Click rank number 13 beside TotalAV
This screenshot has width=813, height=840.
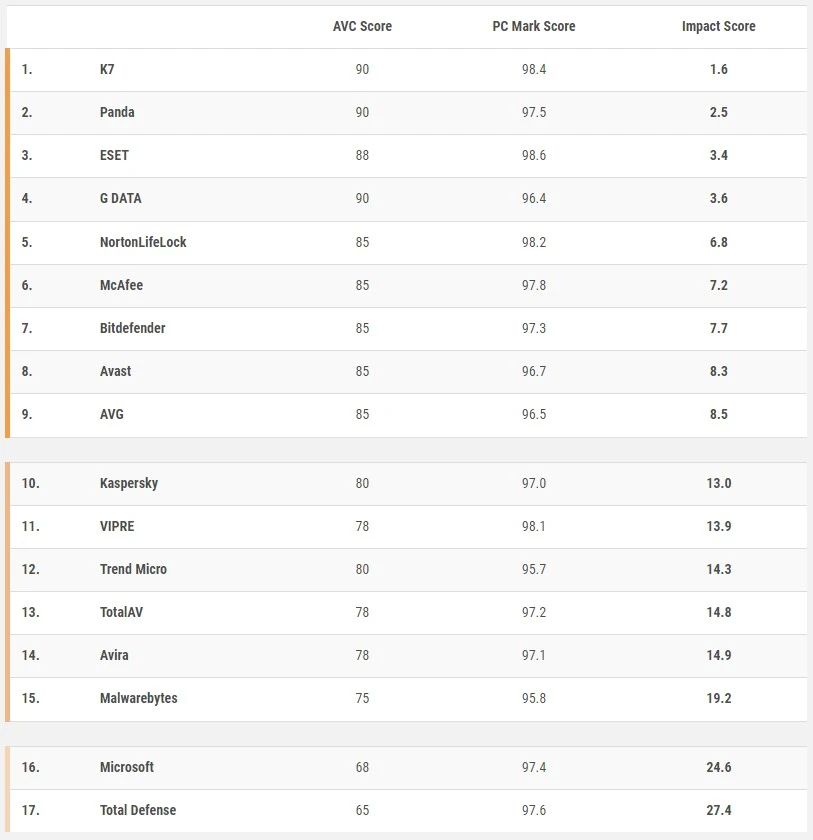click(x=30, y=612)
